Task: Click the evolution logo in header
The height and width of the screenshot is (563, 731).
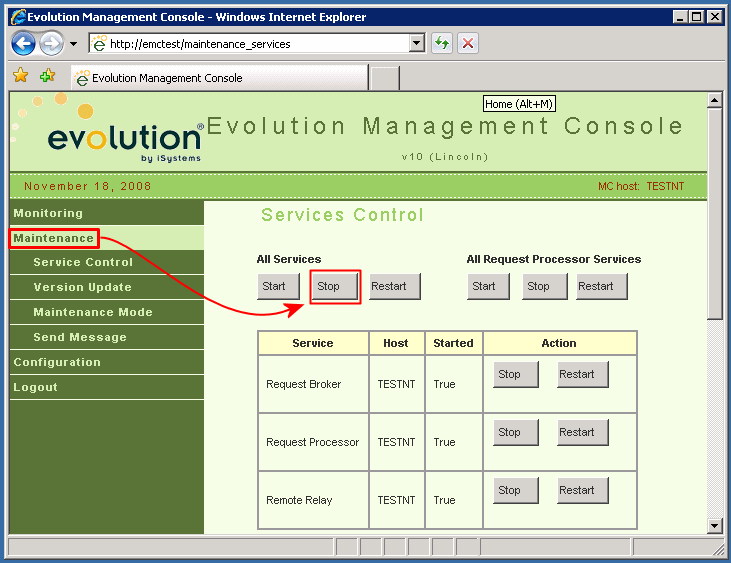Action: [x=125, y=140]
